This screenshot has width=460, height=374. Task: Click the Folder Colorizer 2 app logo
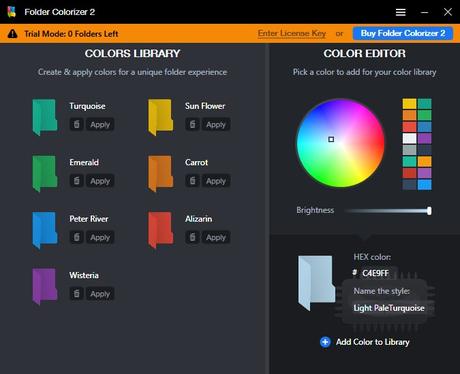[x=12, y=12]
